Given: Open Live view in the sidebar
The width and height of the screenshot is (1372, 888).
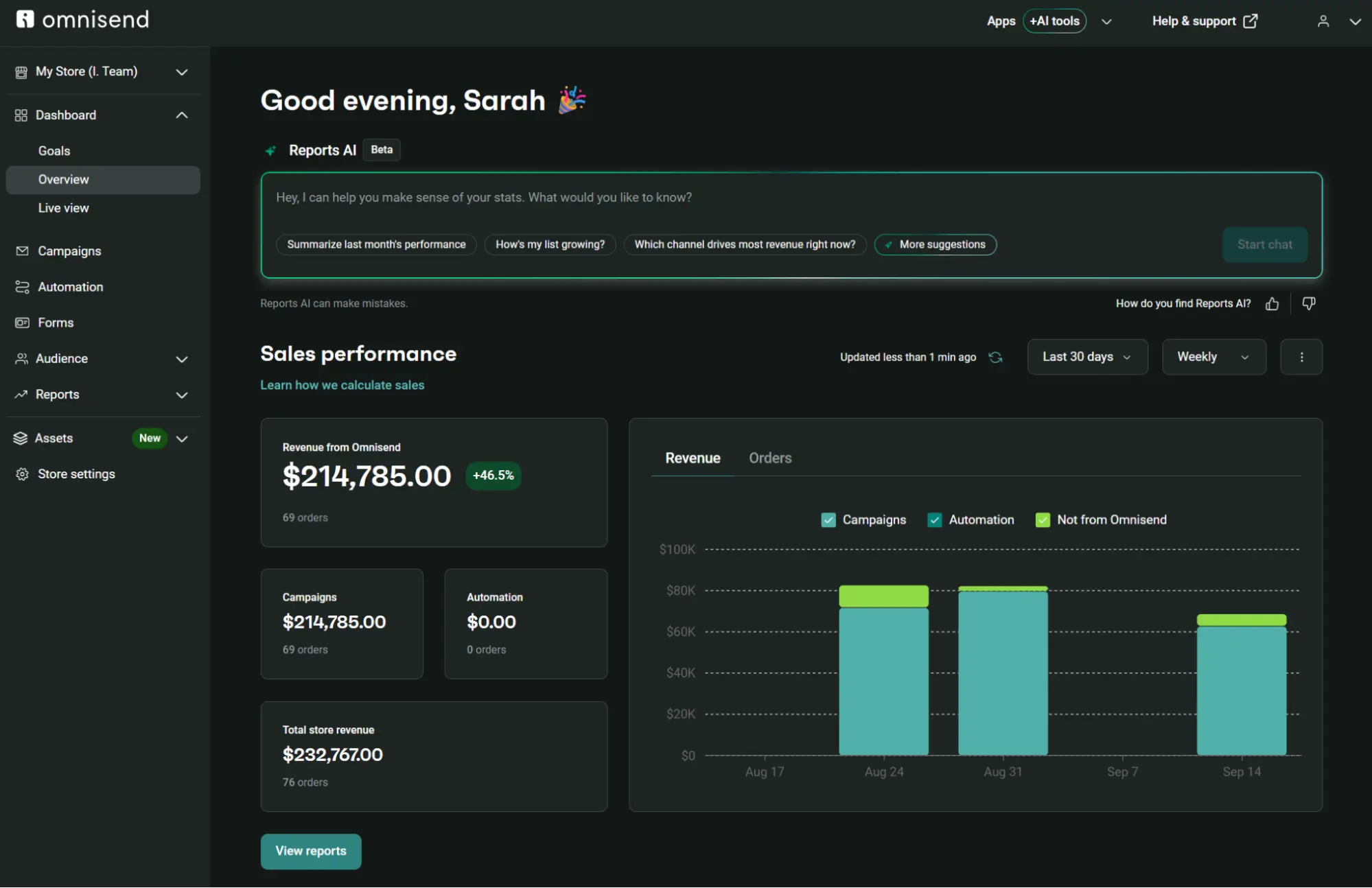Looking at the screenshot, I should 63,208.
